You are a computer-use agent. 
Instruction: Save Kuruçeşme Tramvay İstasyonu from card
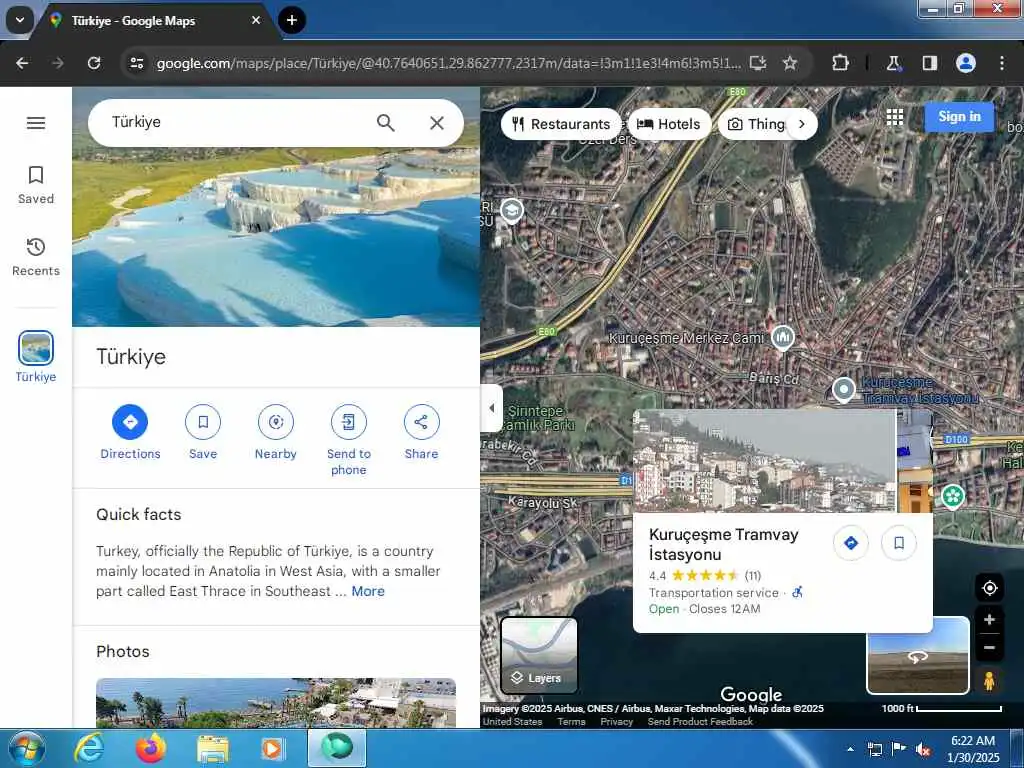click(899, 543)
